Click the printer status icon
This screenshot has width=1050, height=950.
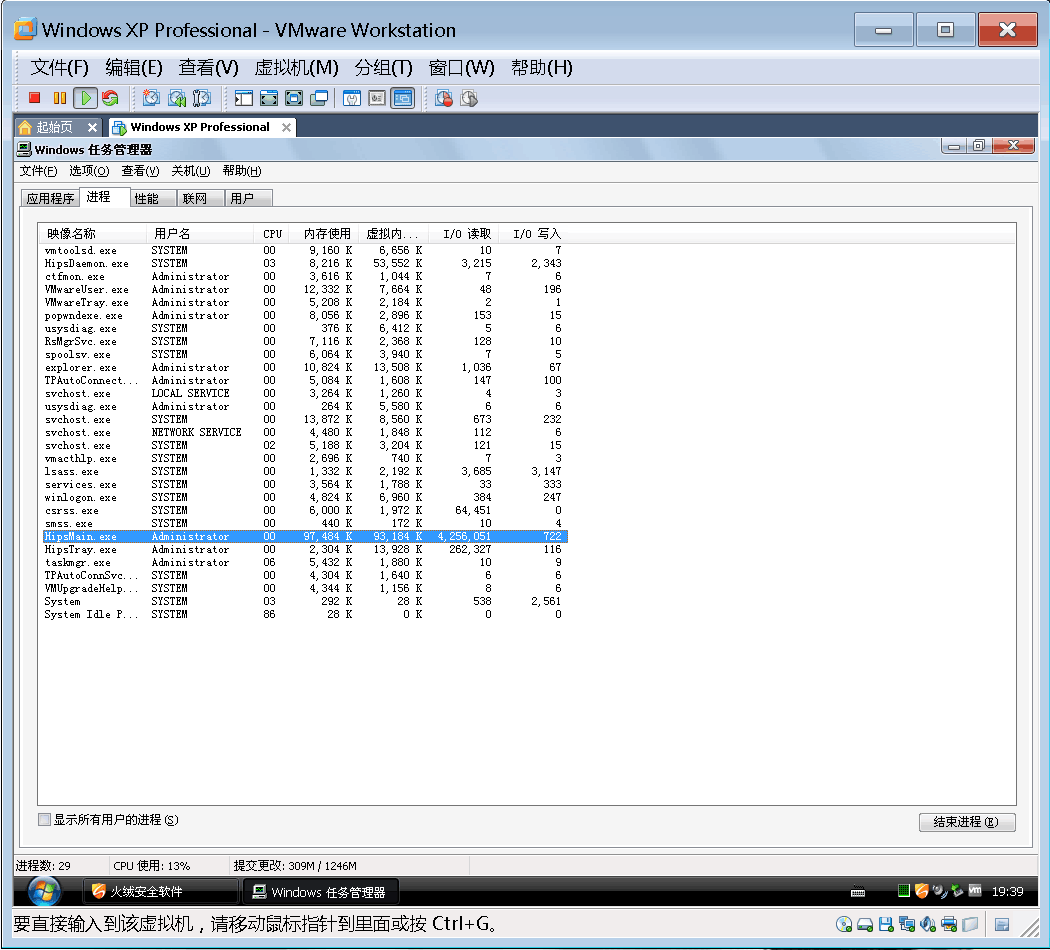point(949,925)
